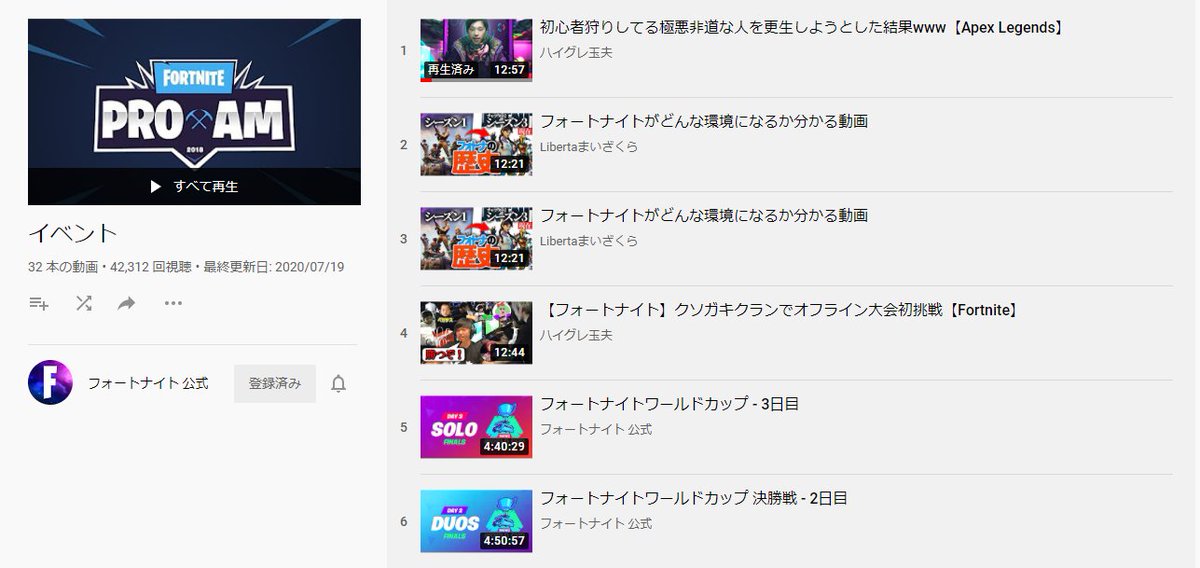Open thumbnail of playlist video number 2
The width and height of the screenshot is (1200, 568).
coord(476,144)
